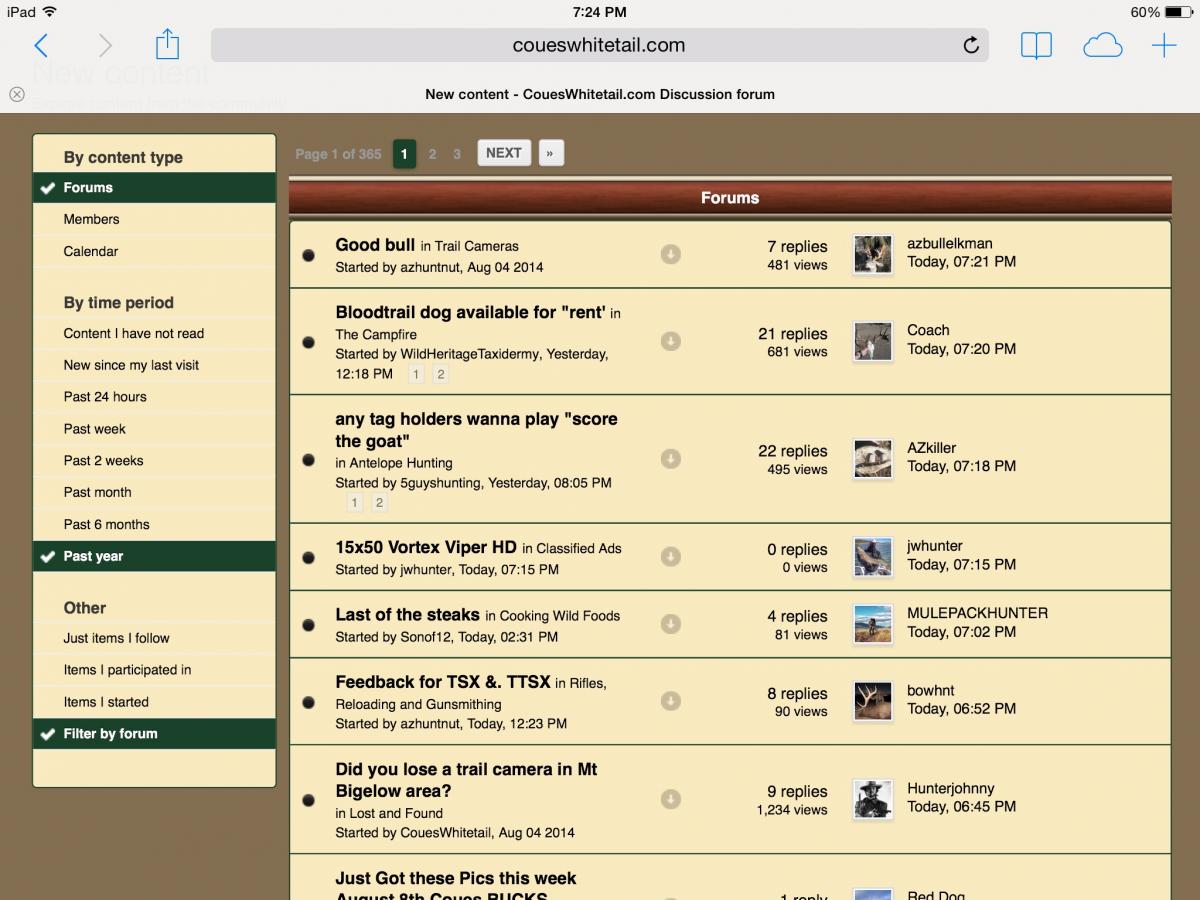
Task: Click the preview arrow icon for Good bull
Action: [x=671, y=255]
